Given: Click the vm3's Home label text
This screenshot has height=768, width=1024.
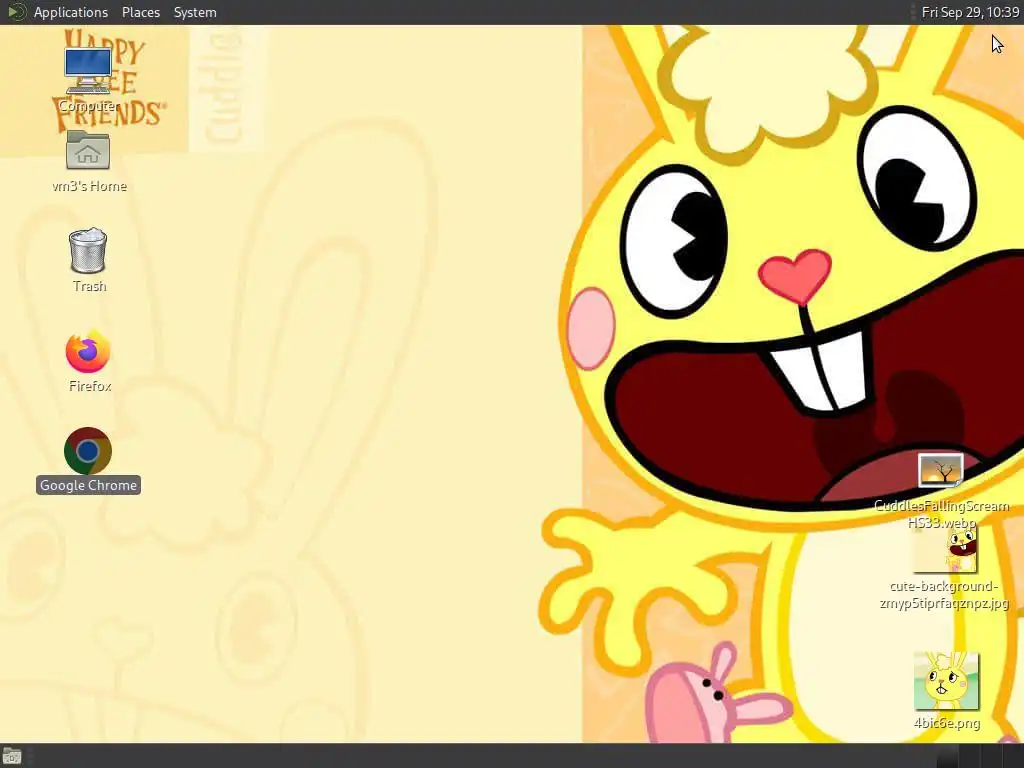Looking at the screenshot, I should click(89, 186).
